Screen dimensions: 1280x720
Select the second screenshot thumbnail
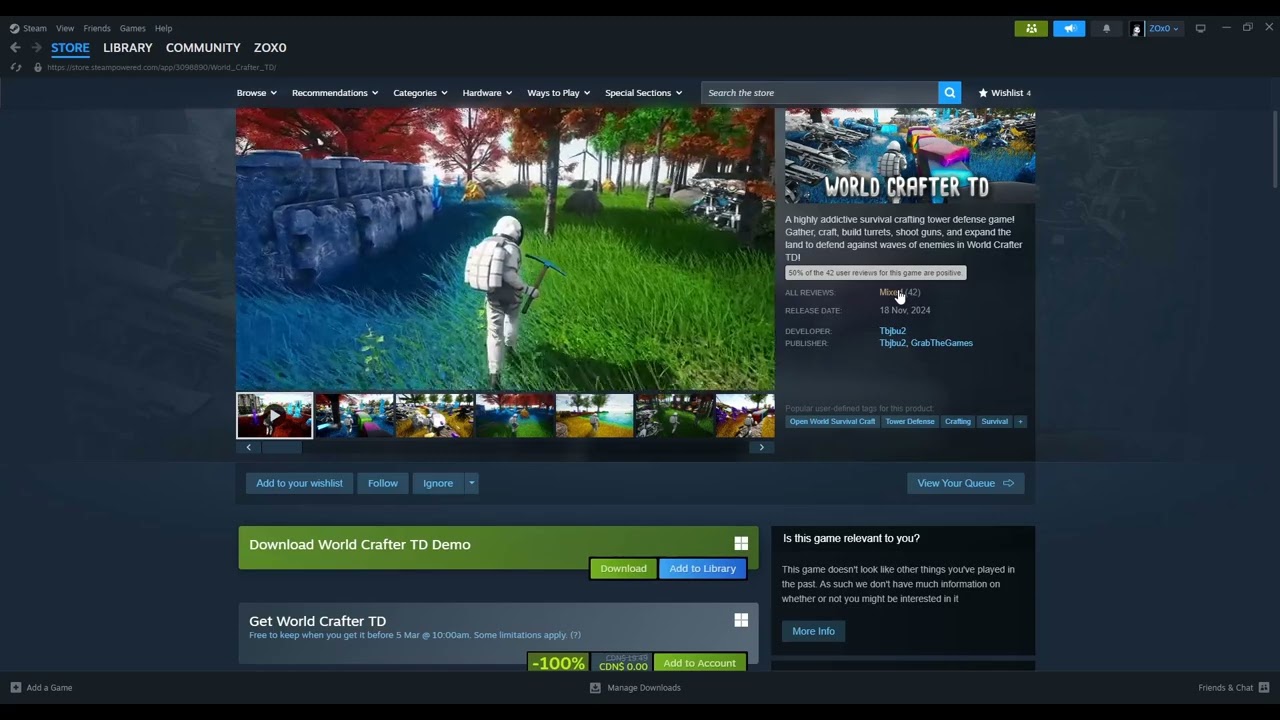pyautogui.click(x=354, y=415)
